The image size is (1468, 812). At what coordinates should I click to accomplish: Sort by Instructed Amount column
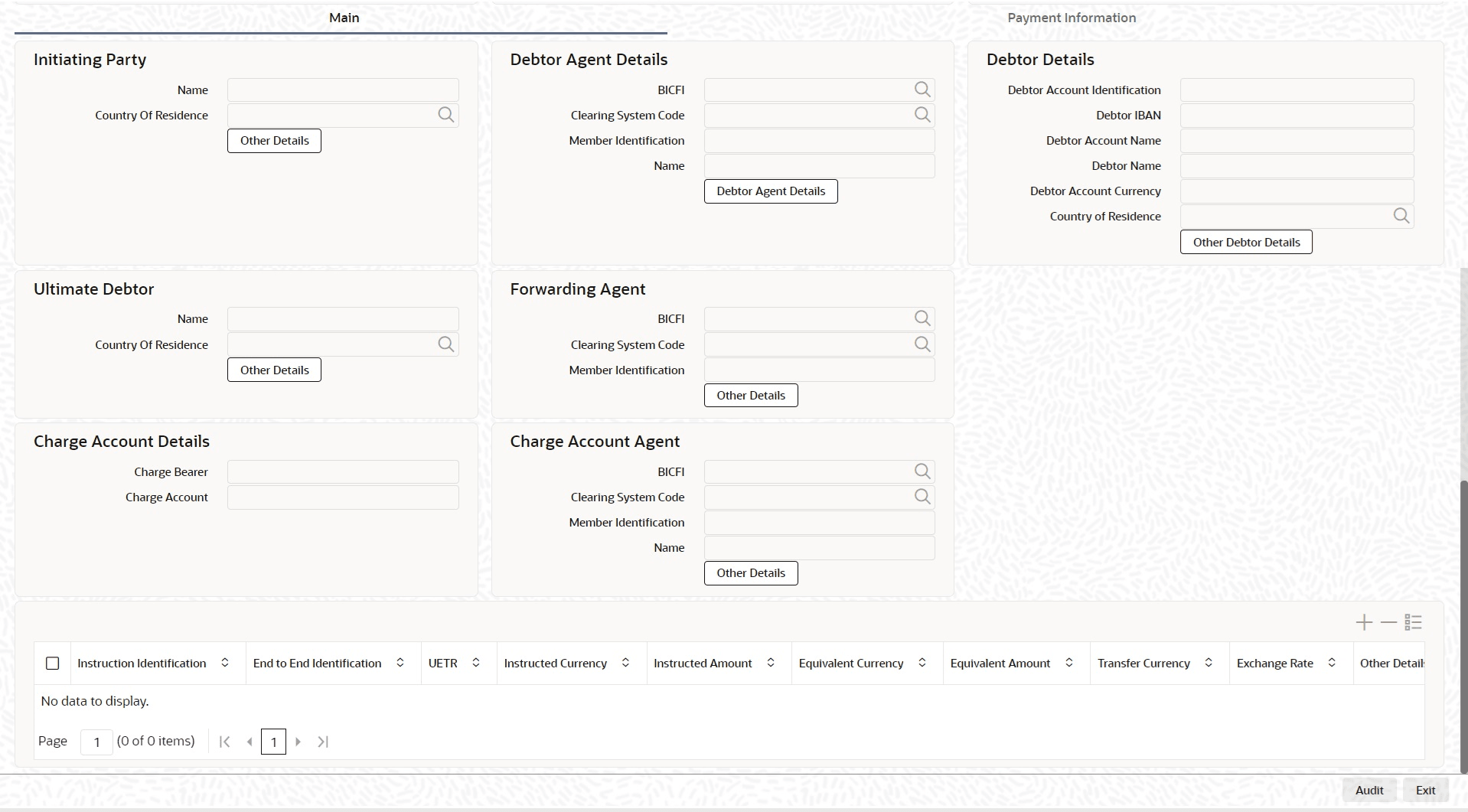click(771, 663)
